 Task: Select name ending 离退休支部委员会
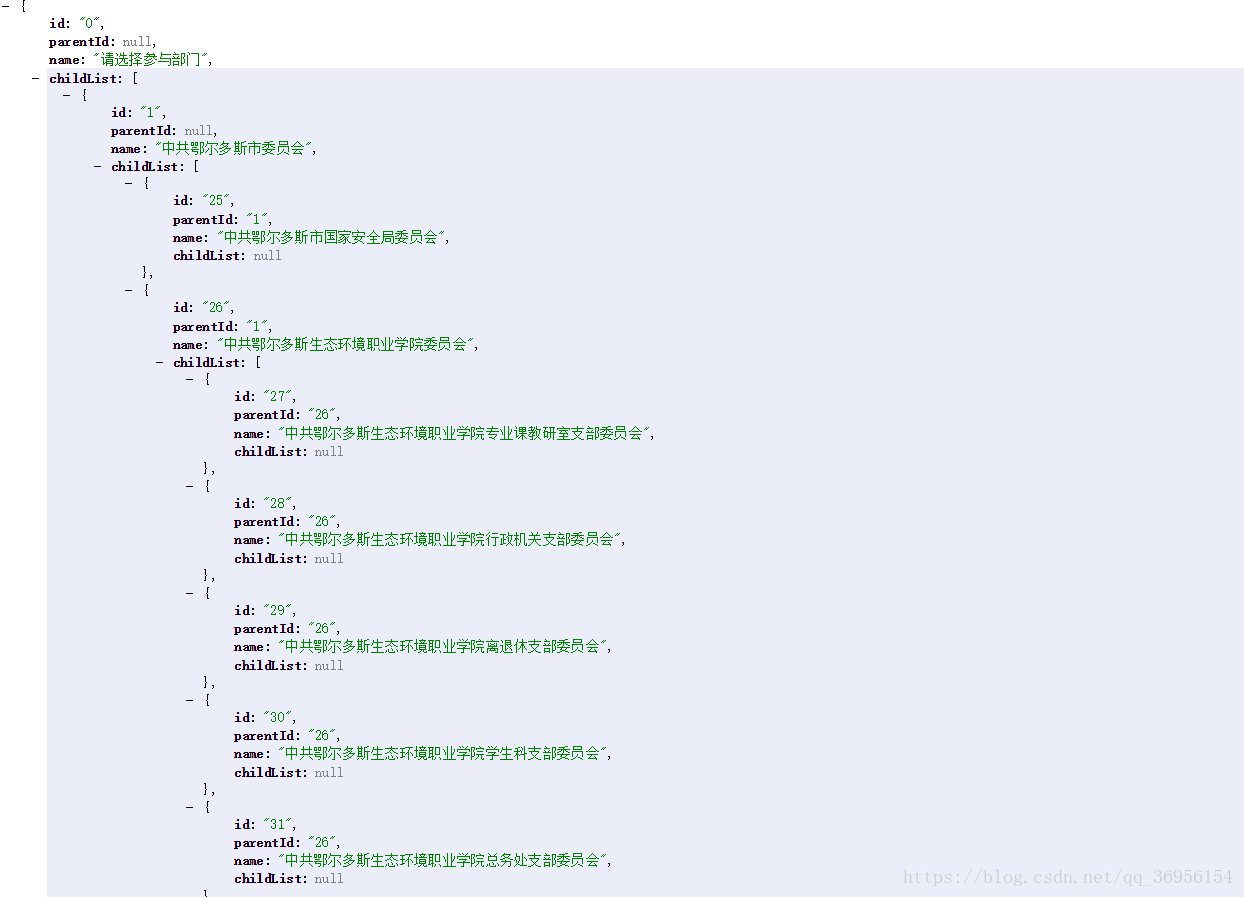[444, 647]
